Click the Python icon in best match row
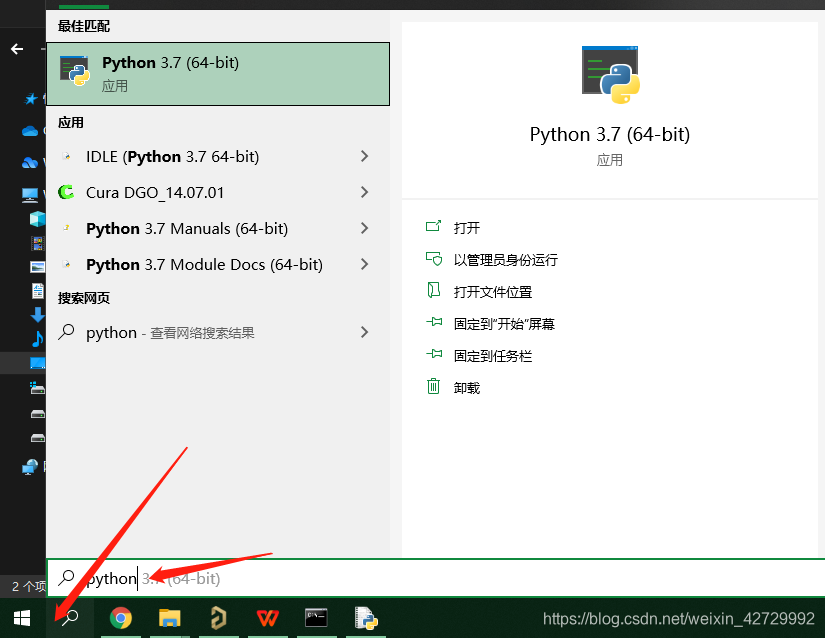This screenshot has height=638, width=825. 75,70
